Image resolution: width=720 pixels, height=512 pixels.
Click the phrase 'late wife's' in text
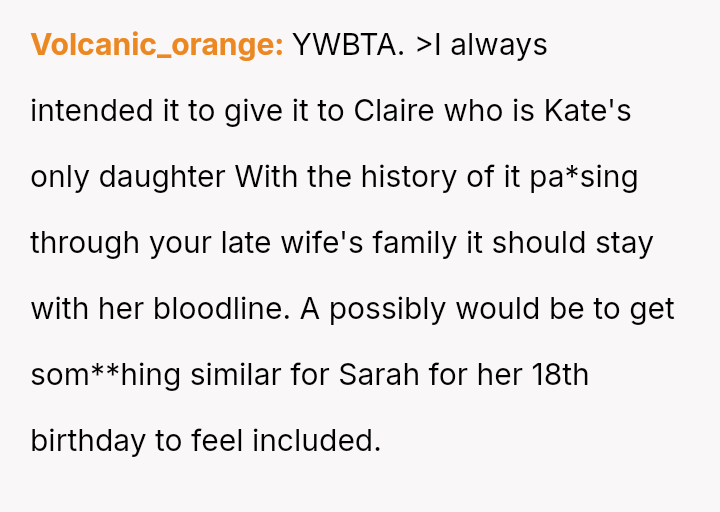tap(292, 243)
